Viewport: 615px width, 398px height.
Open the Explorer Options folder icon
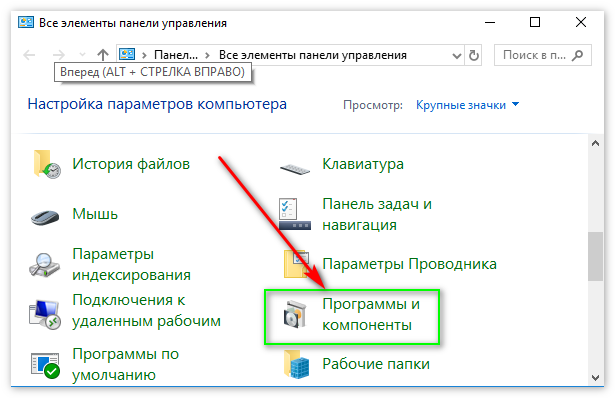pos(297,264)
